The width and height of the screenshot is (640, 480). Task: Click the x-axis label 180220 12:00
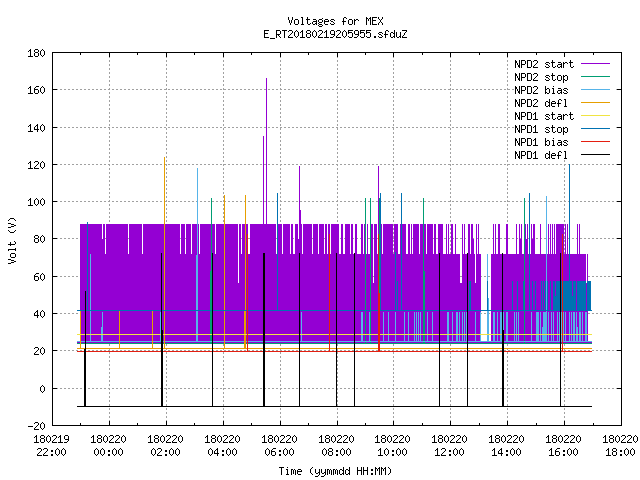(x=450, y=446)
